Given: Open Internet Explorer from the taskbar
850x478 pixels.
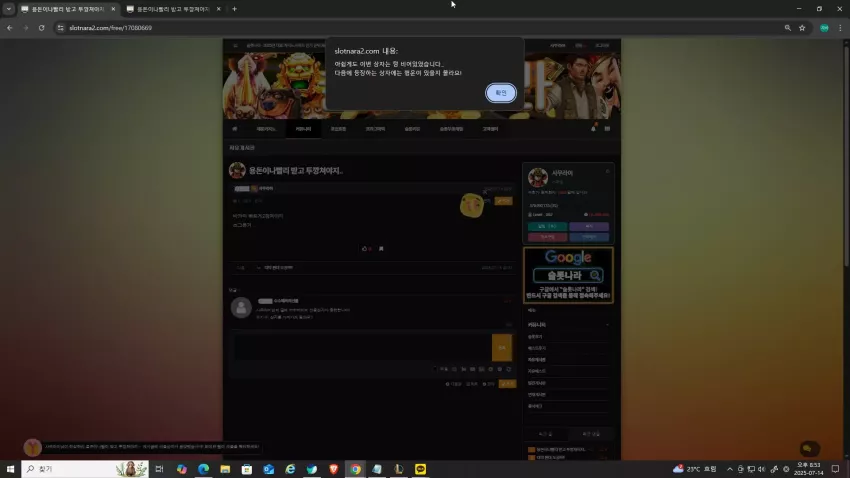Looking at the screenshot, I should tap(290, 469).
